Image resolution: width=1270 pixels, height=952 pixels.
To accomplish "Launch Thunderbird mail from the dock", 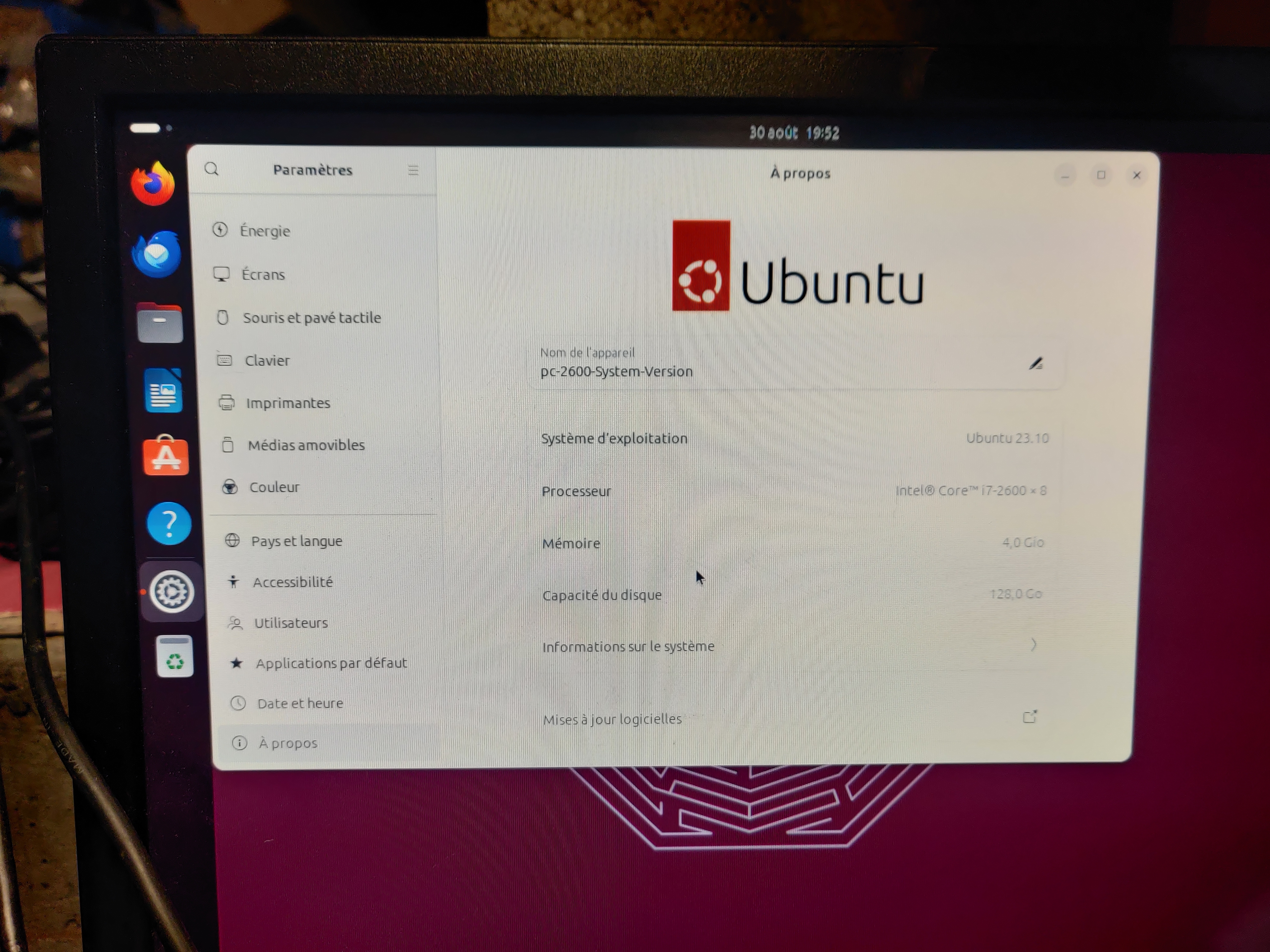I will [x=156, y=254].
